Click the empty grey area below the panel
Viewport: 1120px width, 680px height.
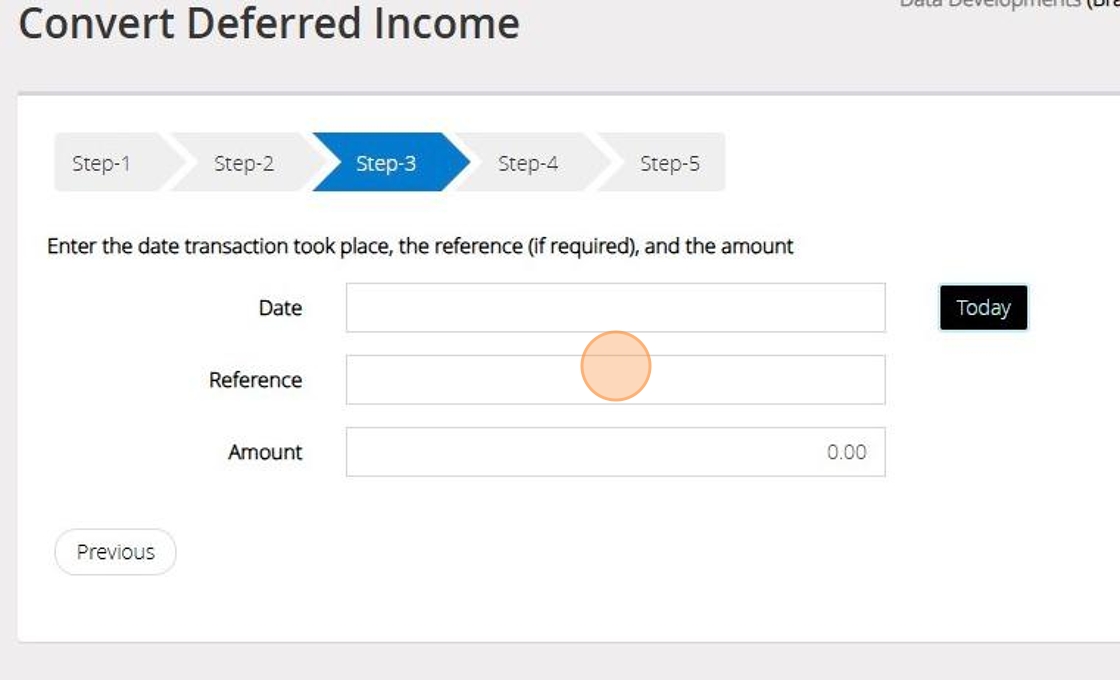(x=560, y=662)
